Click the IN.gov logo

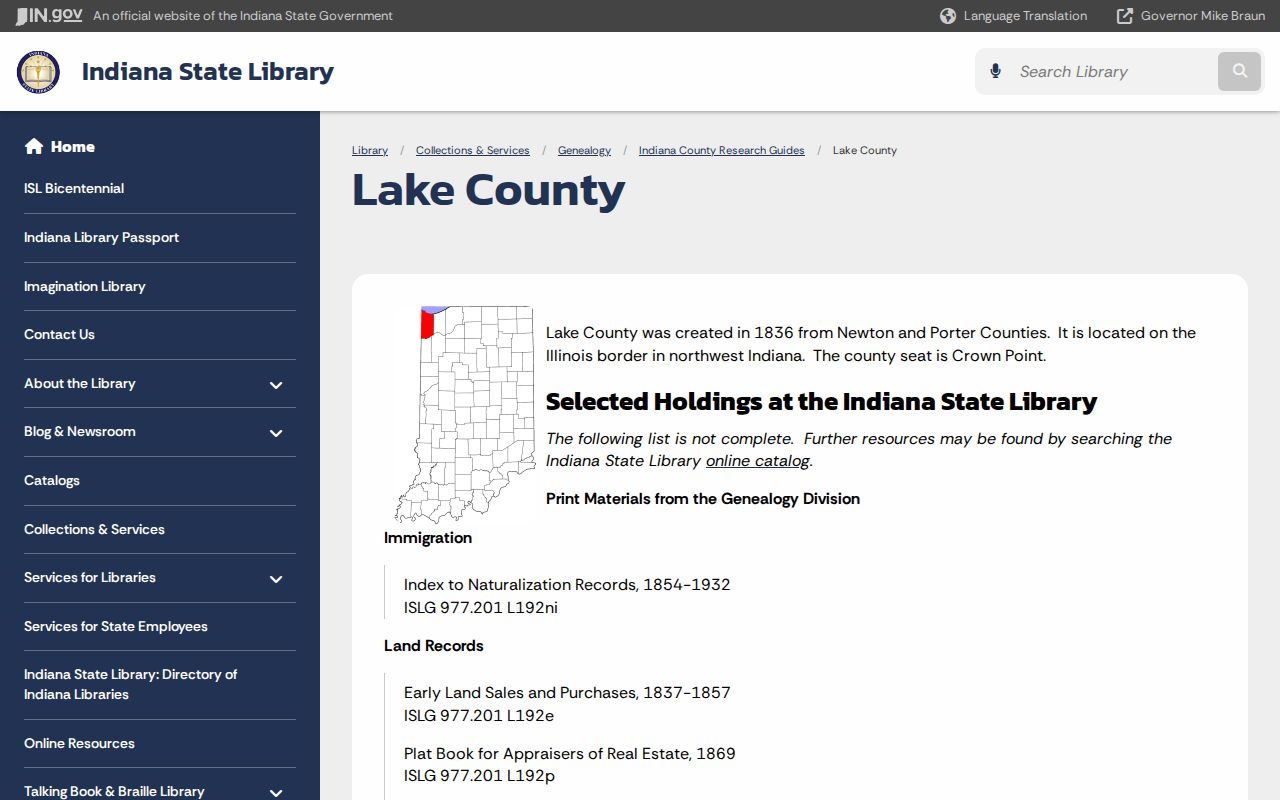49,15
